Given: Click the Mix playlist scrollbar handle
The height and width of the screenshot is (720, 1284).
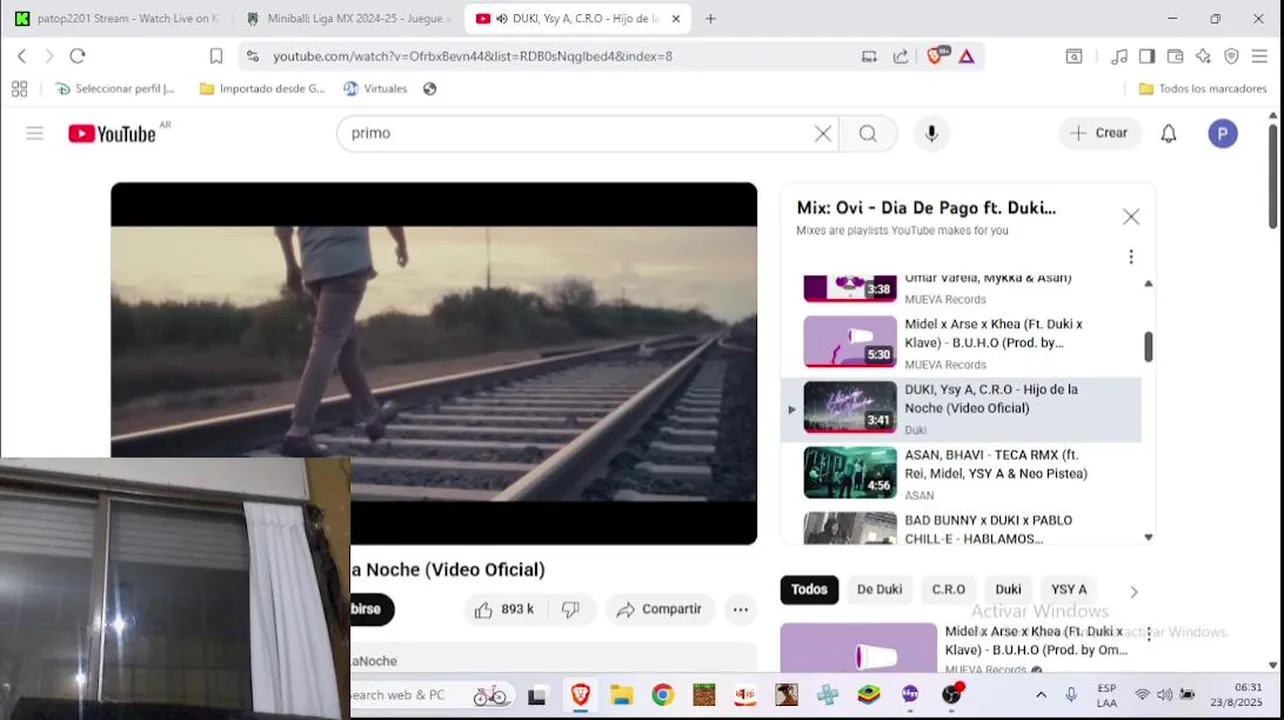Looking at the screenshot, I should pyautogui.click(x=1148, y=347).
